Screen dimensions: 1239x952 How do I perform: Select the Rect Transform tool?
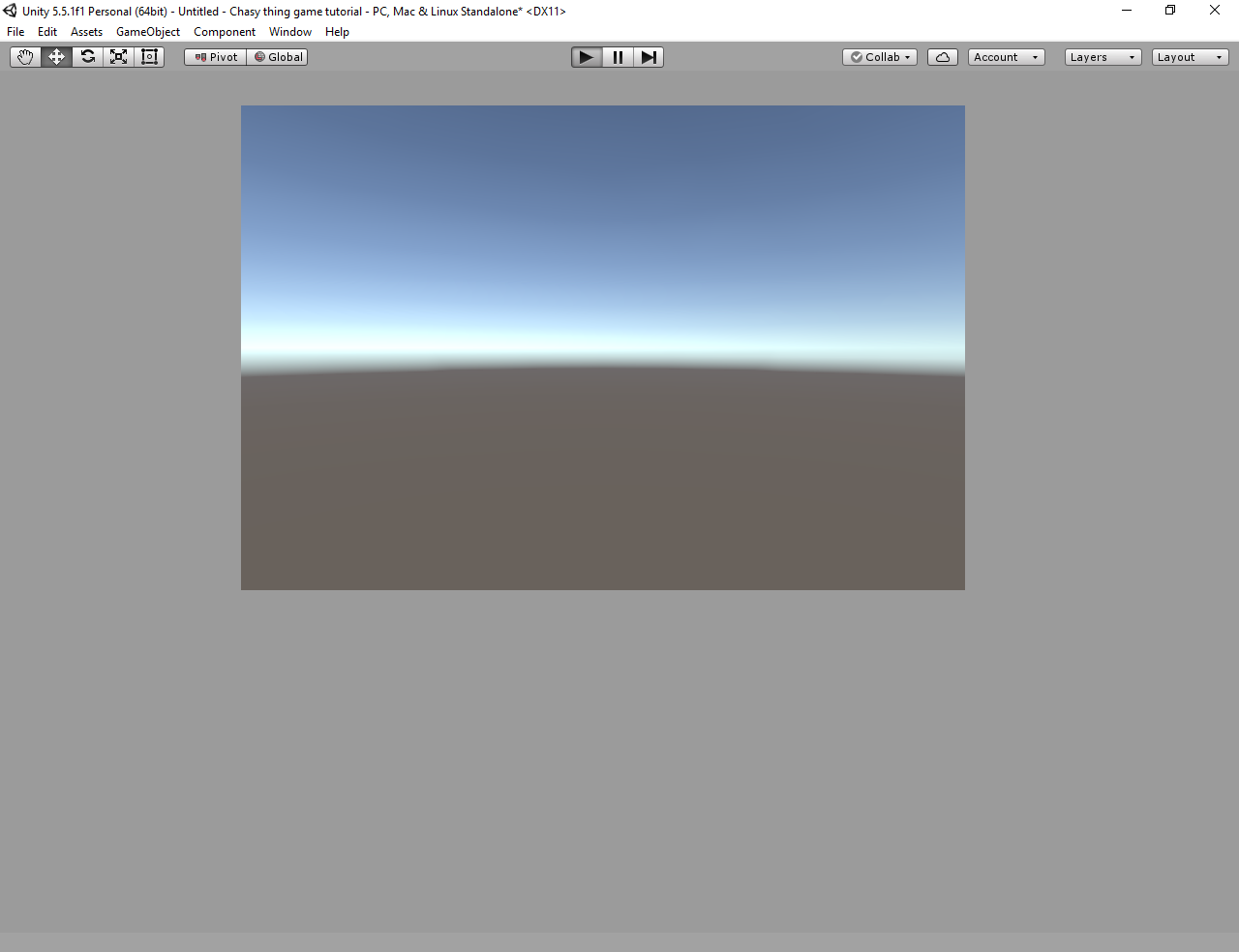tap(149, 57)
